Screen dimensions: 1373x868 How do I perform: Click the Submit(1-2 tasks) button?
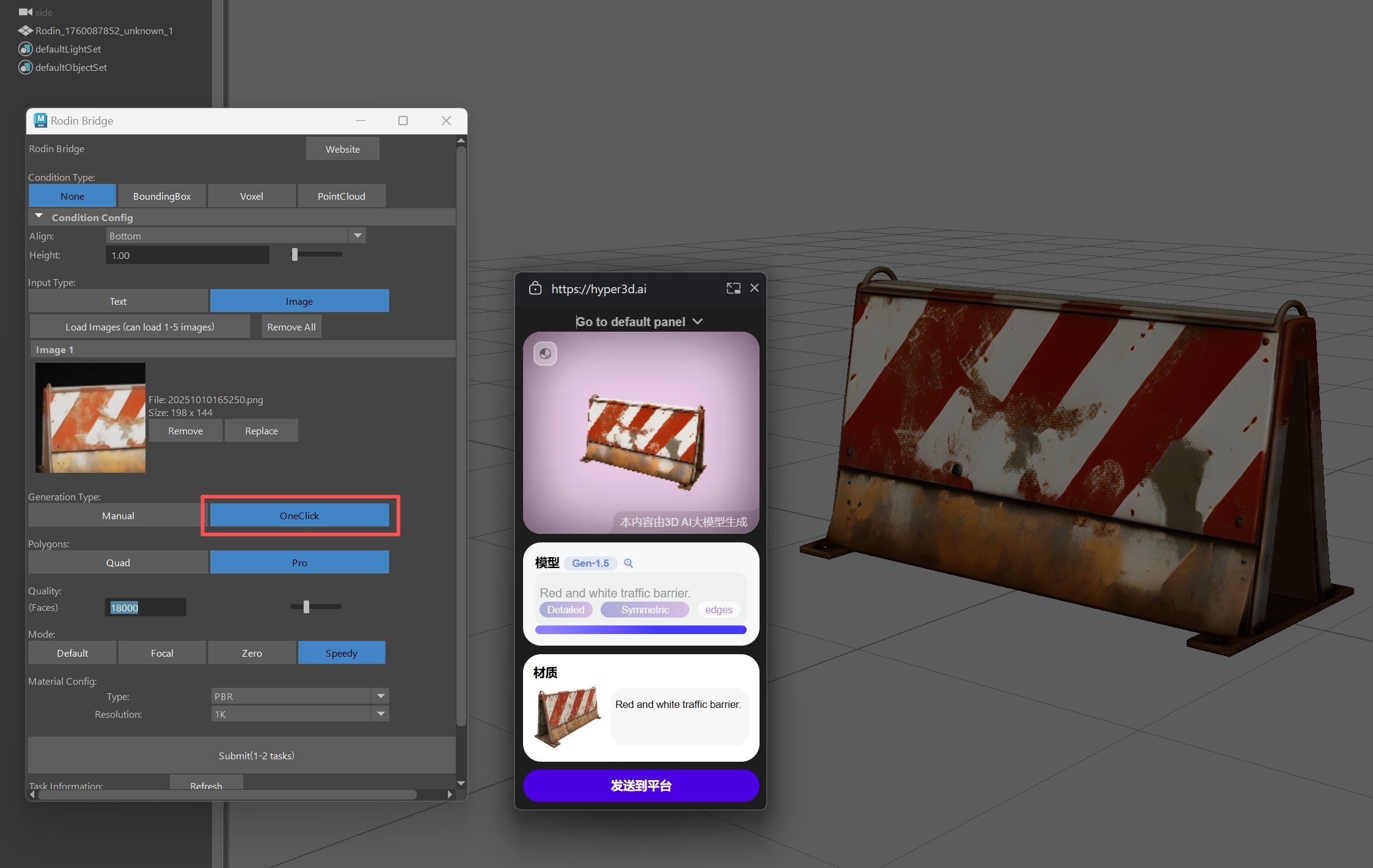(256, 756)
